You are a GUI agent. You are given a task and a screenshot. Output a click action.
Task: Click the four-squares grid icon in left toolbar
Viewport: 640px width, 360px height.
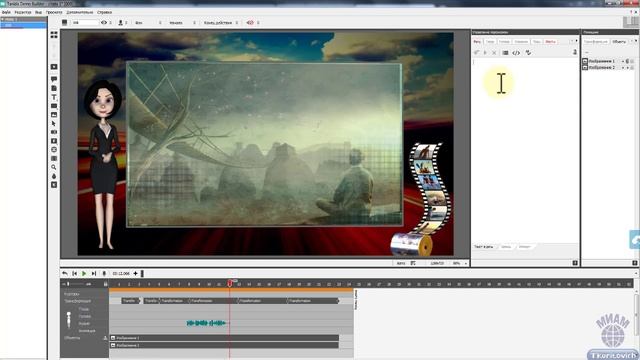click(x=54, y=35)
